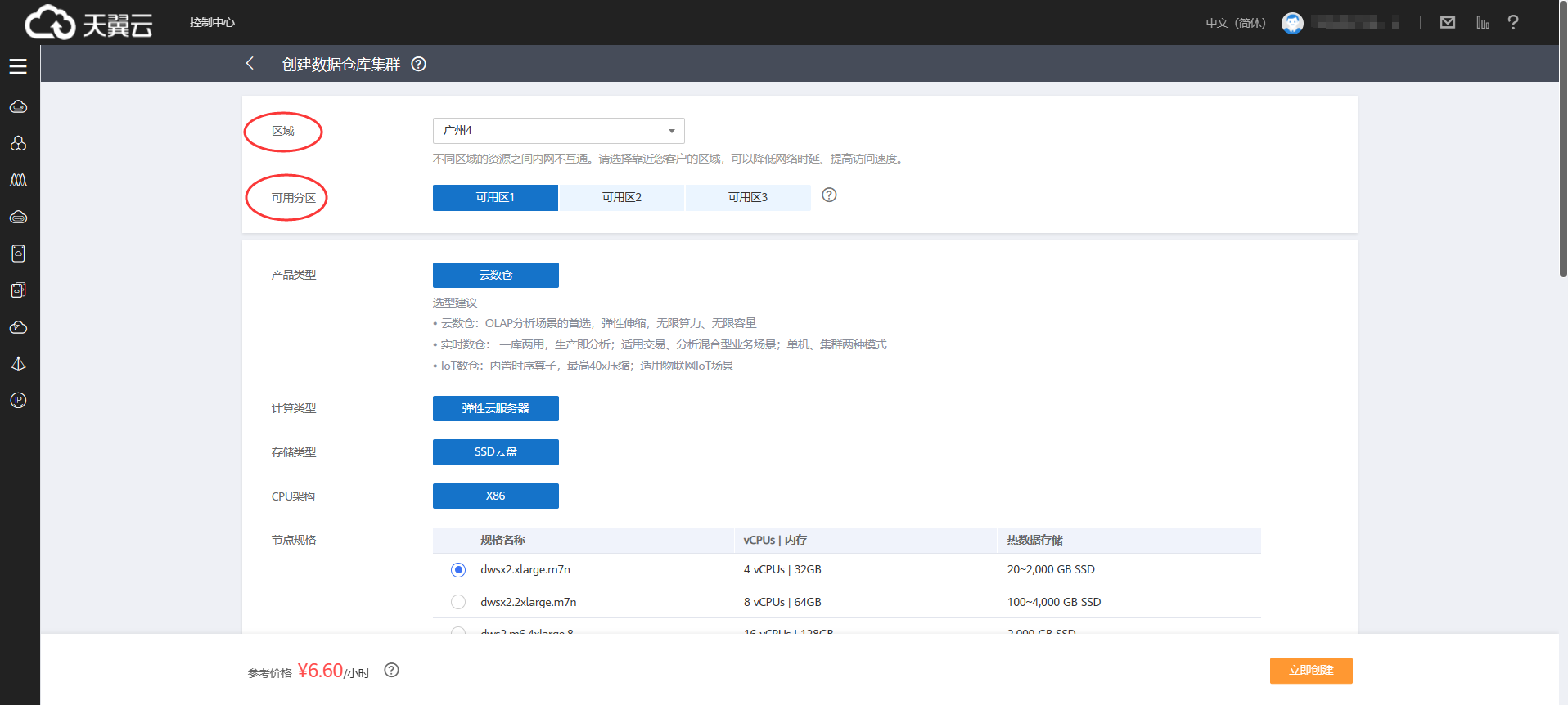Open help next to 创建数据仓库集群 title

(418, 64)
